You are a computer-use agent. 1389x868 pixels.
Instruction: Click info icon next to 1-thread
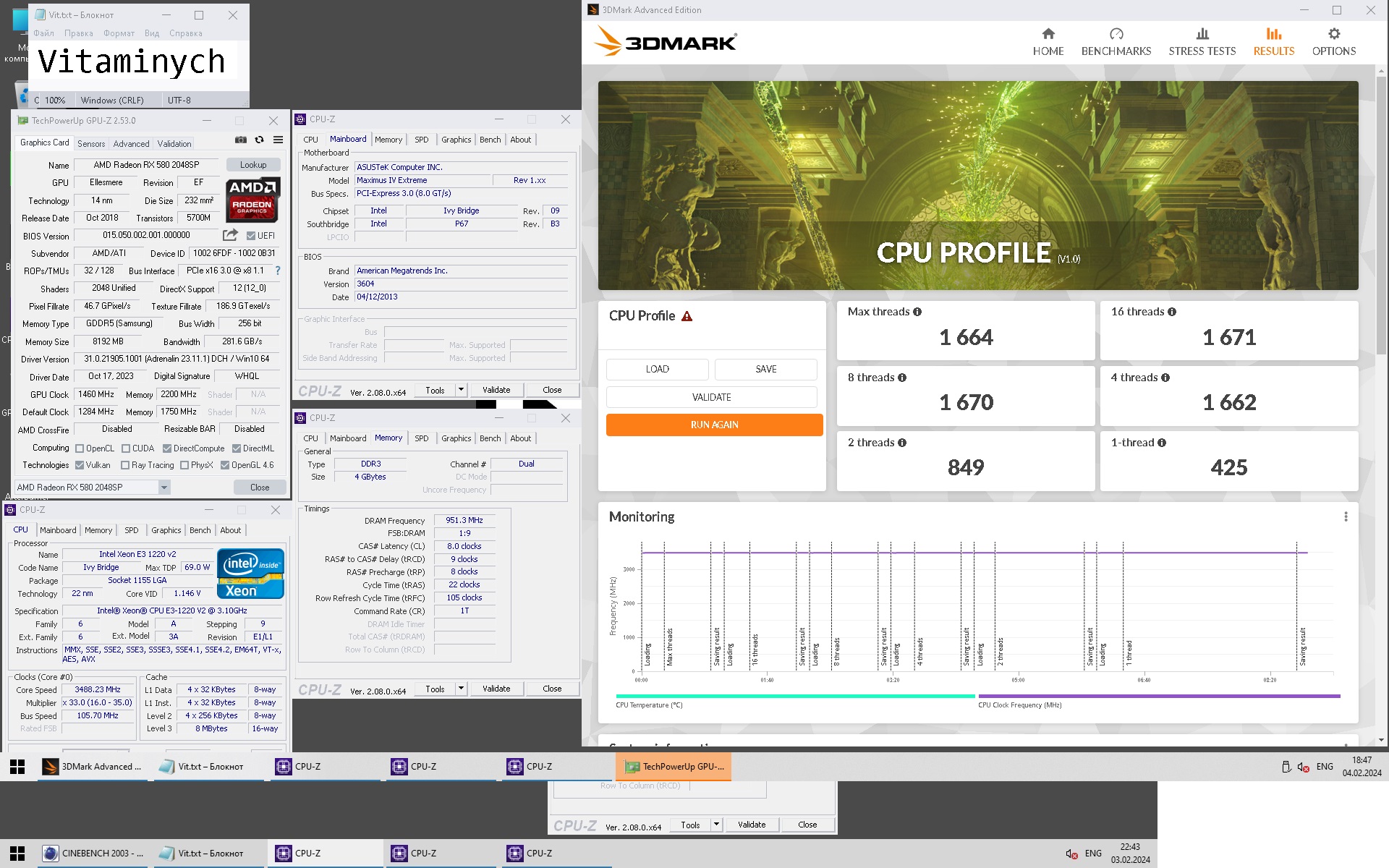click(x=1162, y=443)
